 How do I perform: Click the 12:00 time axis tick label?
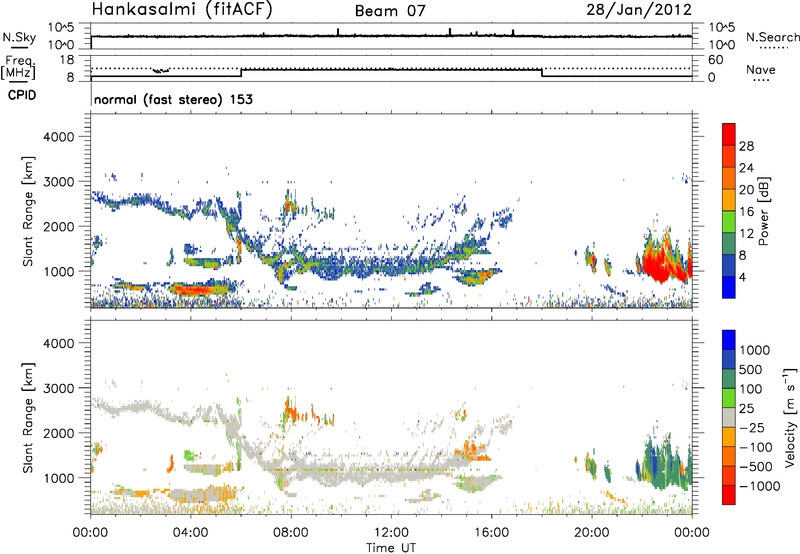[391, 533]
